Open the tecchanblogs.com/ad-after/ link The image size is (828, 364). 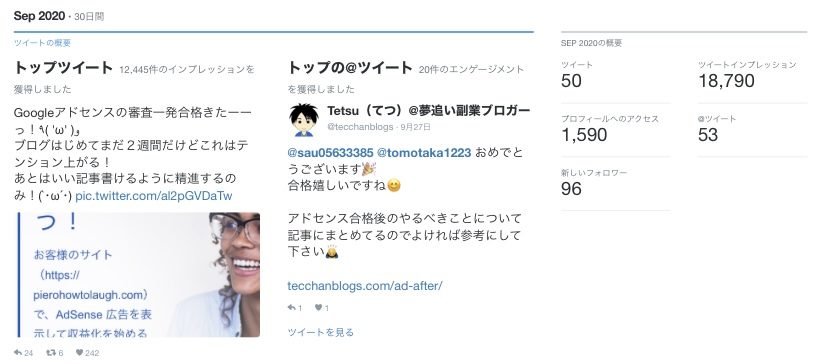pos(364,286)
